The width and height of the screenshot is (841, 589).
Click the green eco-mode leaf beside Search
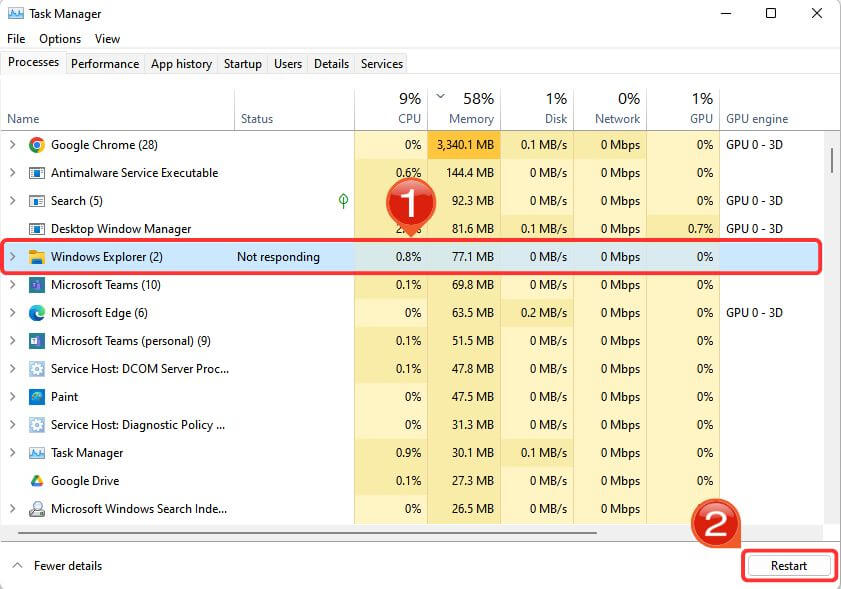coord(343,200)
